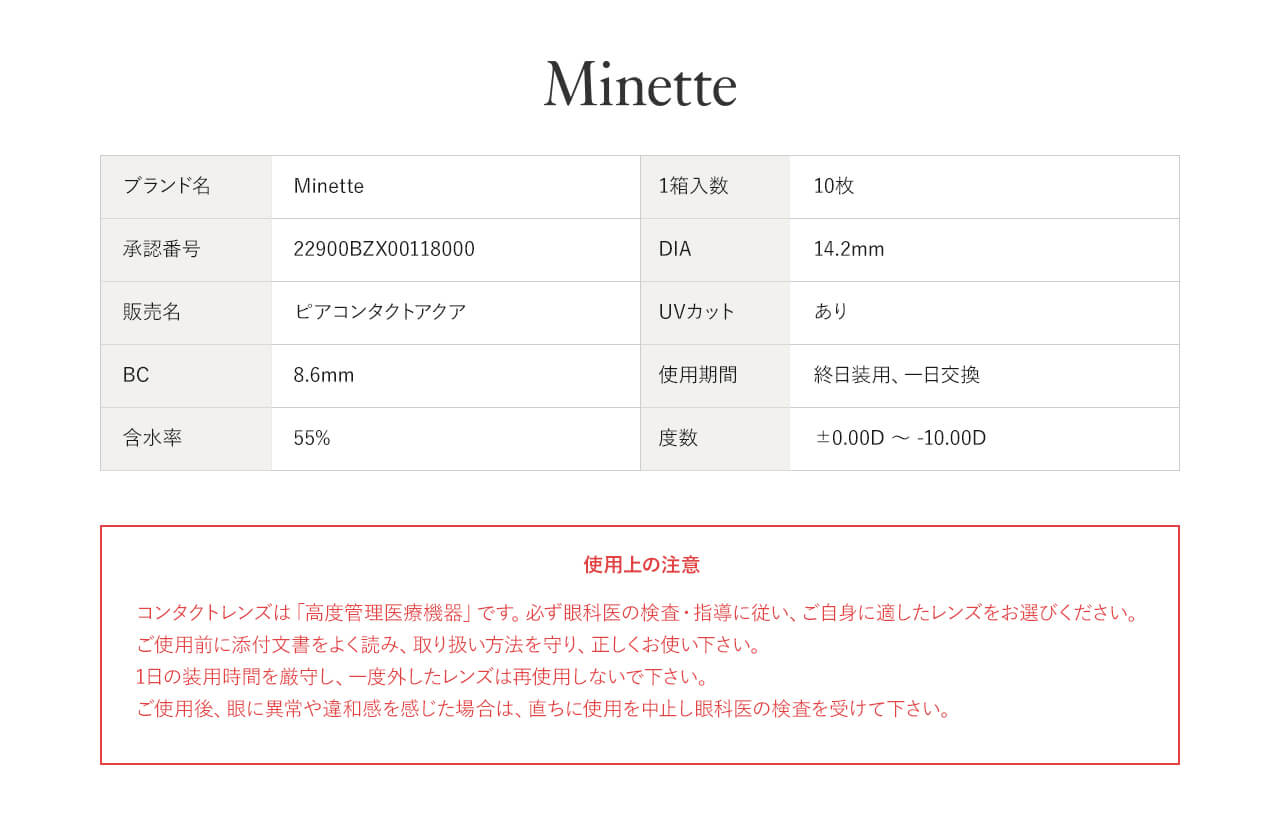This screenshot has height=821, width=1280.
Task: Click the 10枚 value
Action: click(834, 186)
